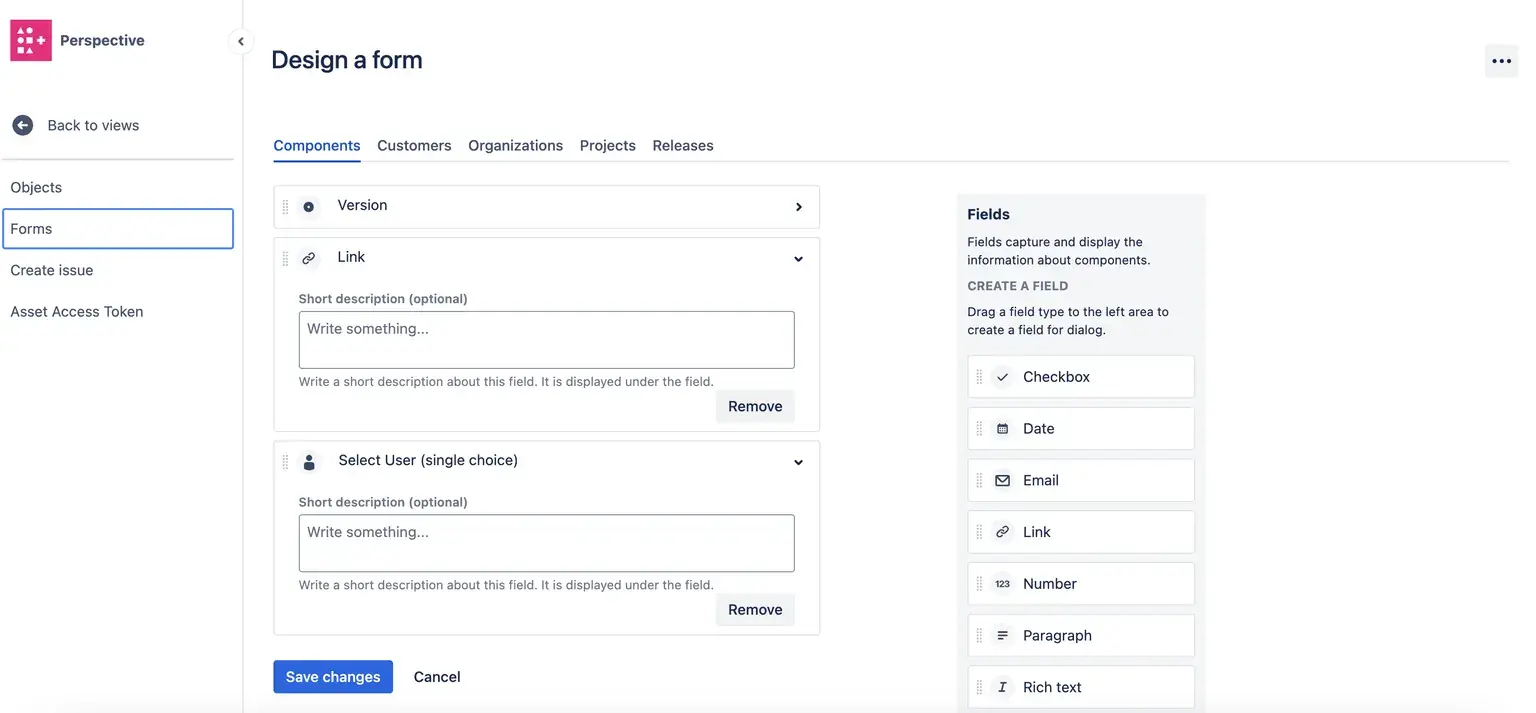Click the Save changes button

coord(333,677)
